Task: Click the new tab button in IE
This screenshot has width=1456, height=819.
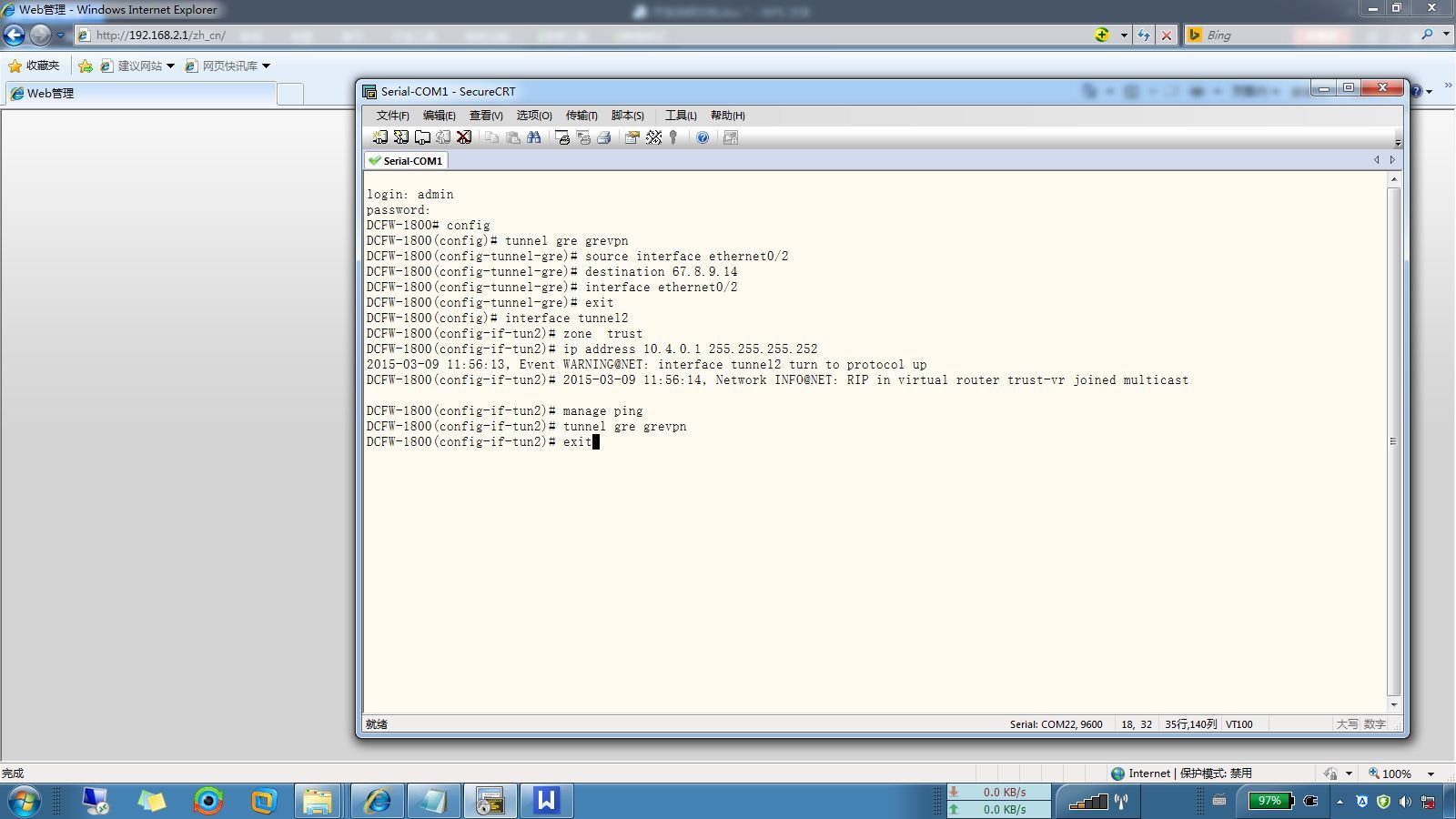Action: 289,94
